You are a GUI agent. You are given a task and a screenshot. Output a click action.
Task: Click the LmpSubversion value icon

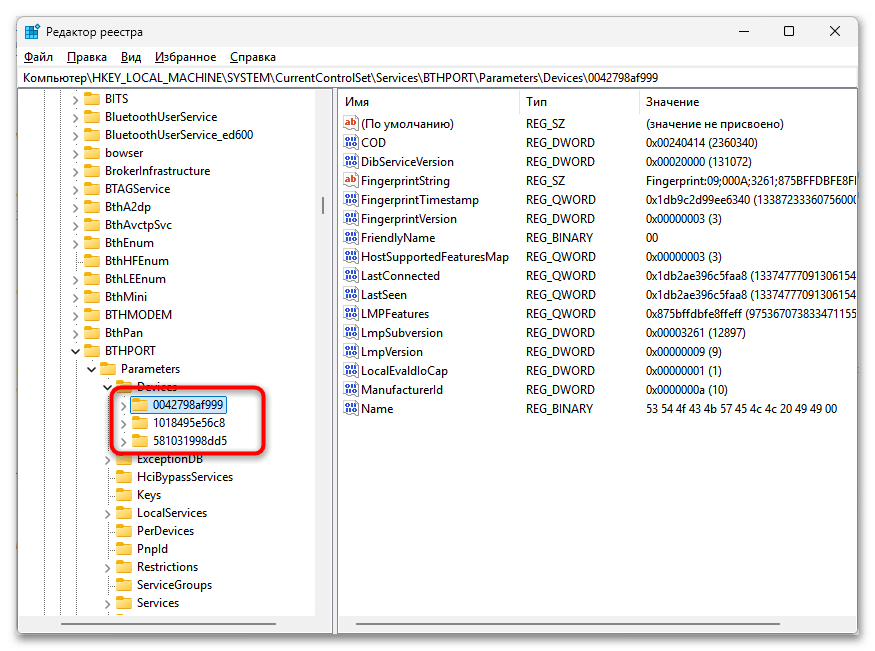point(350,332)
